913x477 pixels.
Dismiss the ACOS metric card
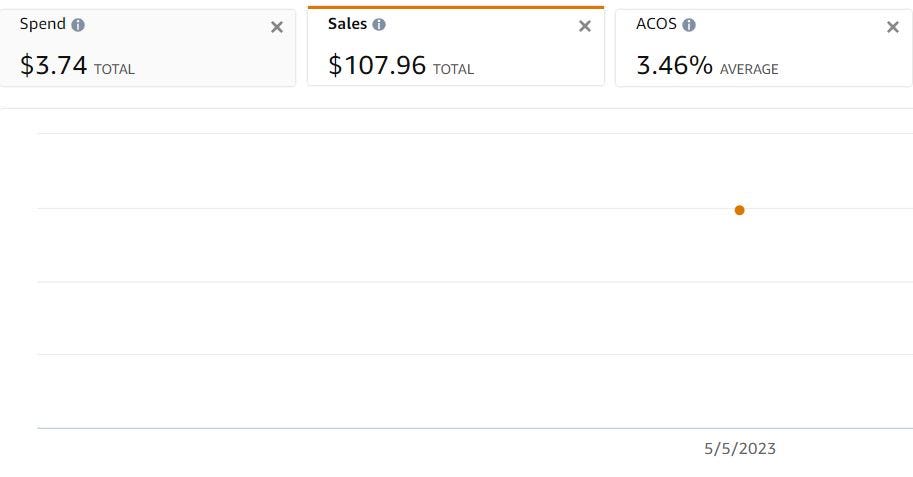(x=893, y=27)
